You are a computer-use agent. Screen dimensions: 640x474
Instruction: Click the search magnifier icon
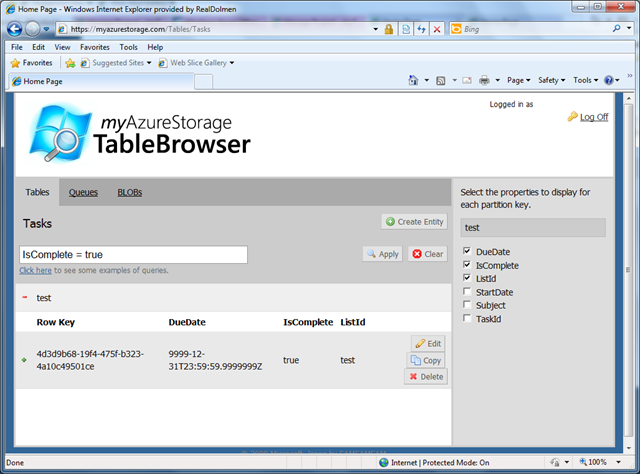tap(616, 29)
